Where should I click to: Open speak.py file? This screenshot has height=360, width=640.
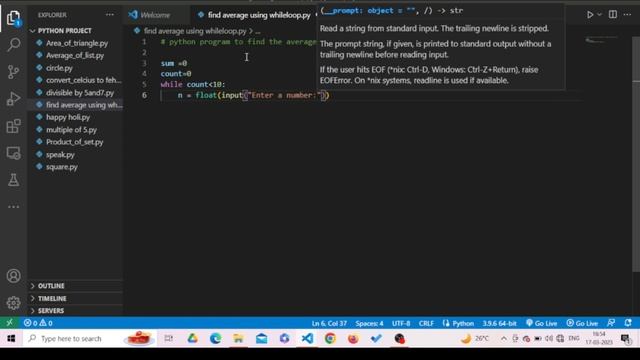[60, 155]
